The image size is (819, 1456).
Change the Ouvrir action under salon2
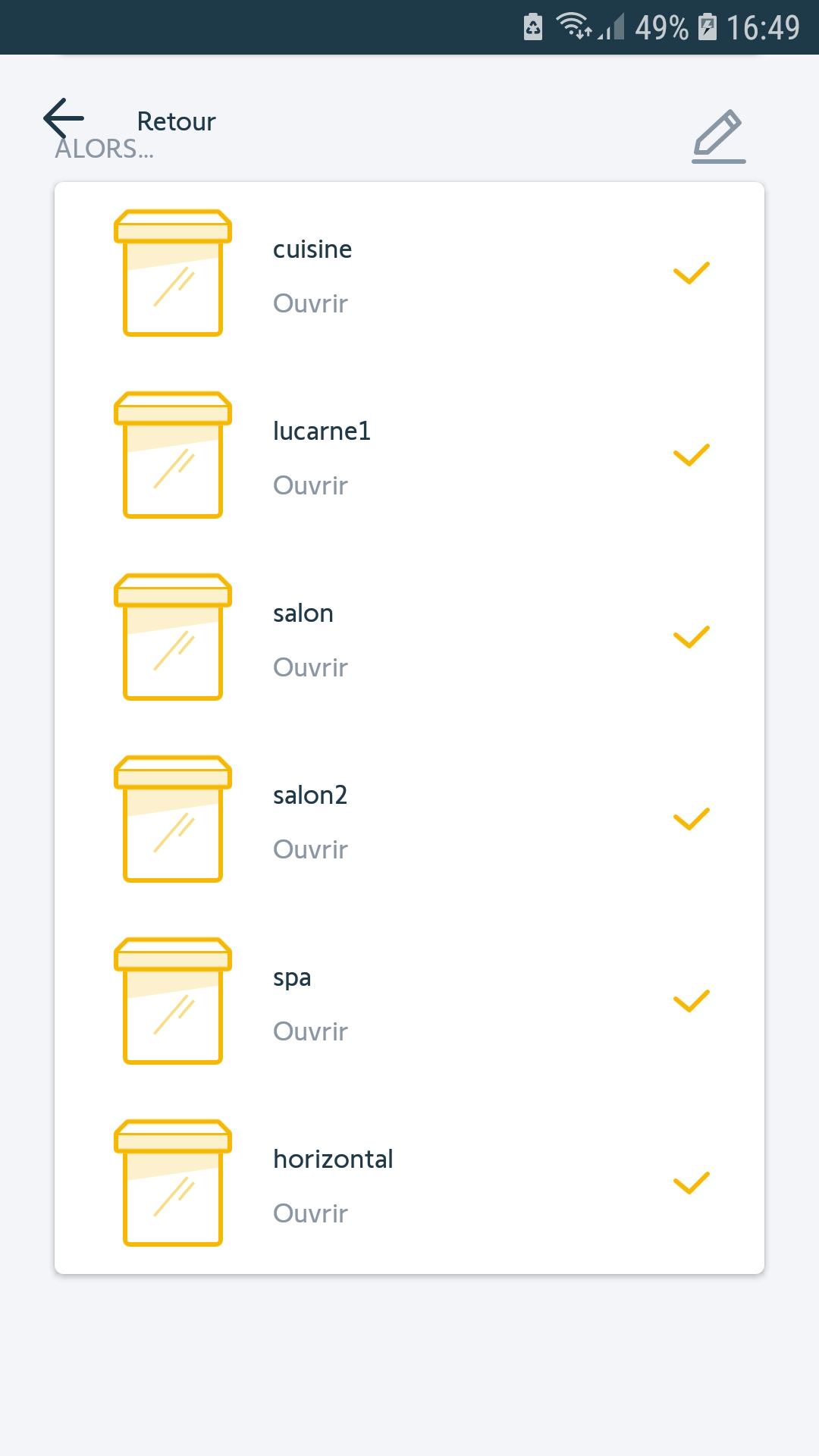point(310,850)
